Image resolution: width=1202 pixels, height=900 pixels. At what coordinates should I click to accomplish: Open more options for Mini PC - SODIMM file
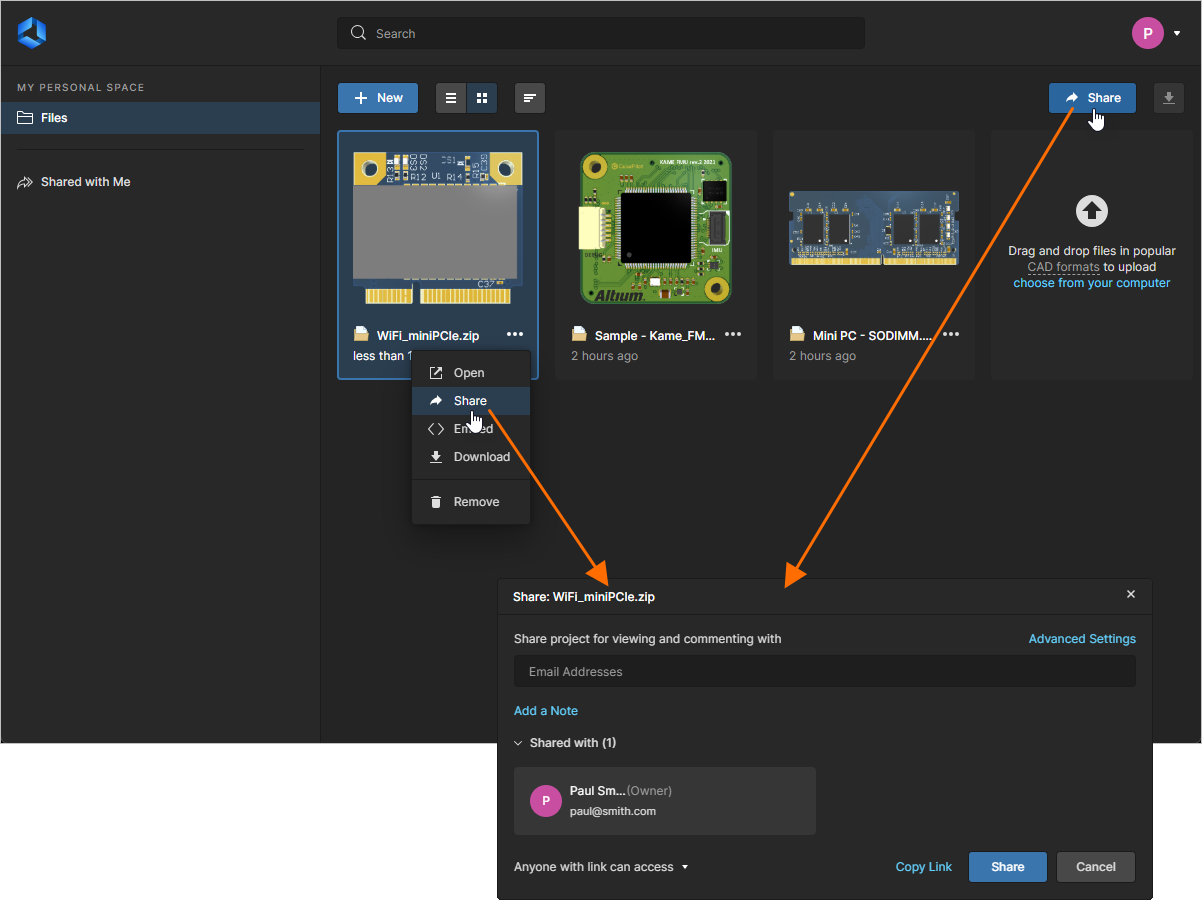coord(950,333)
